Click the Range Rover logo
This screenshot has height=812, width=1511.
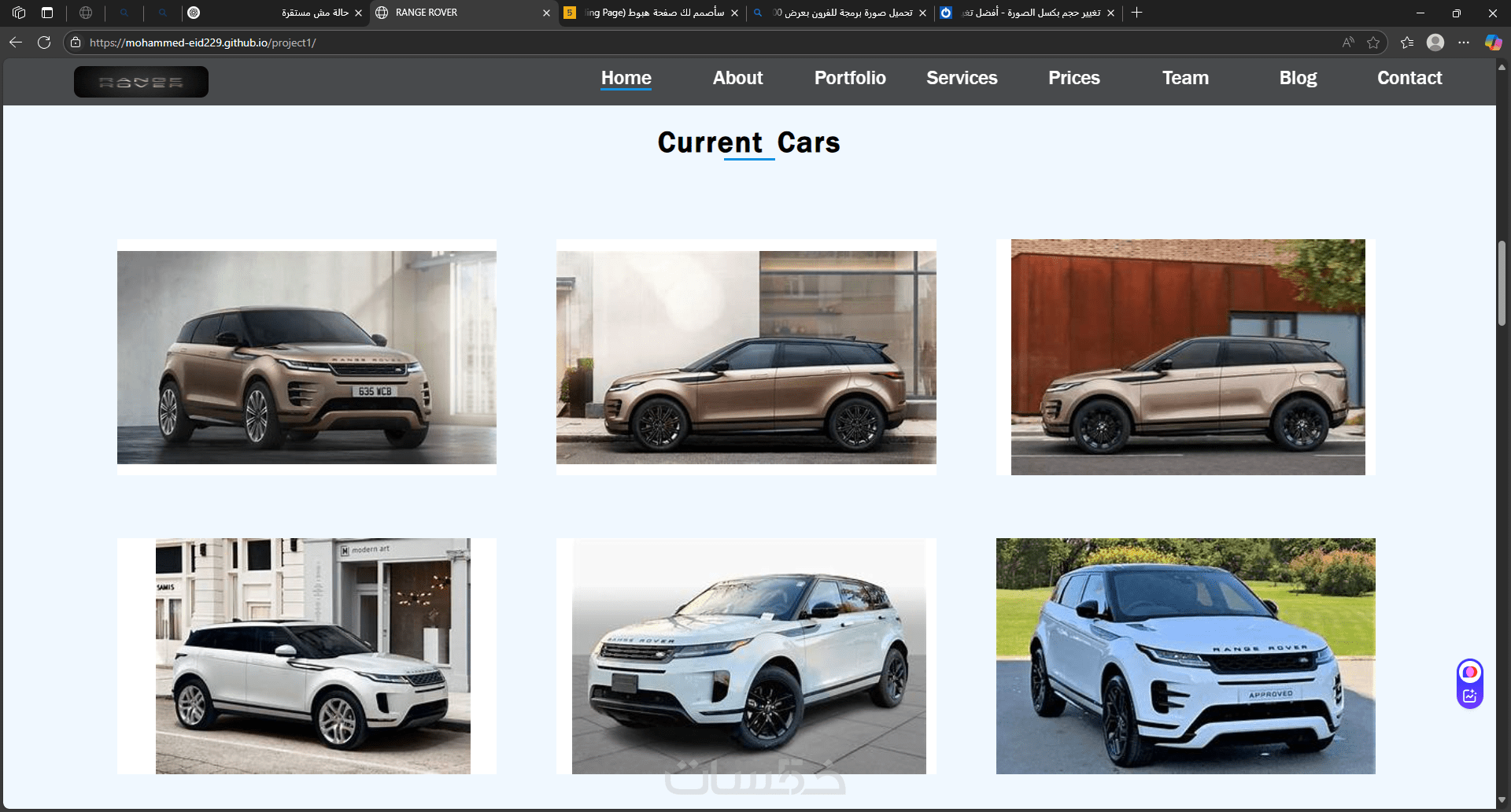(x=141, y=82)
